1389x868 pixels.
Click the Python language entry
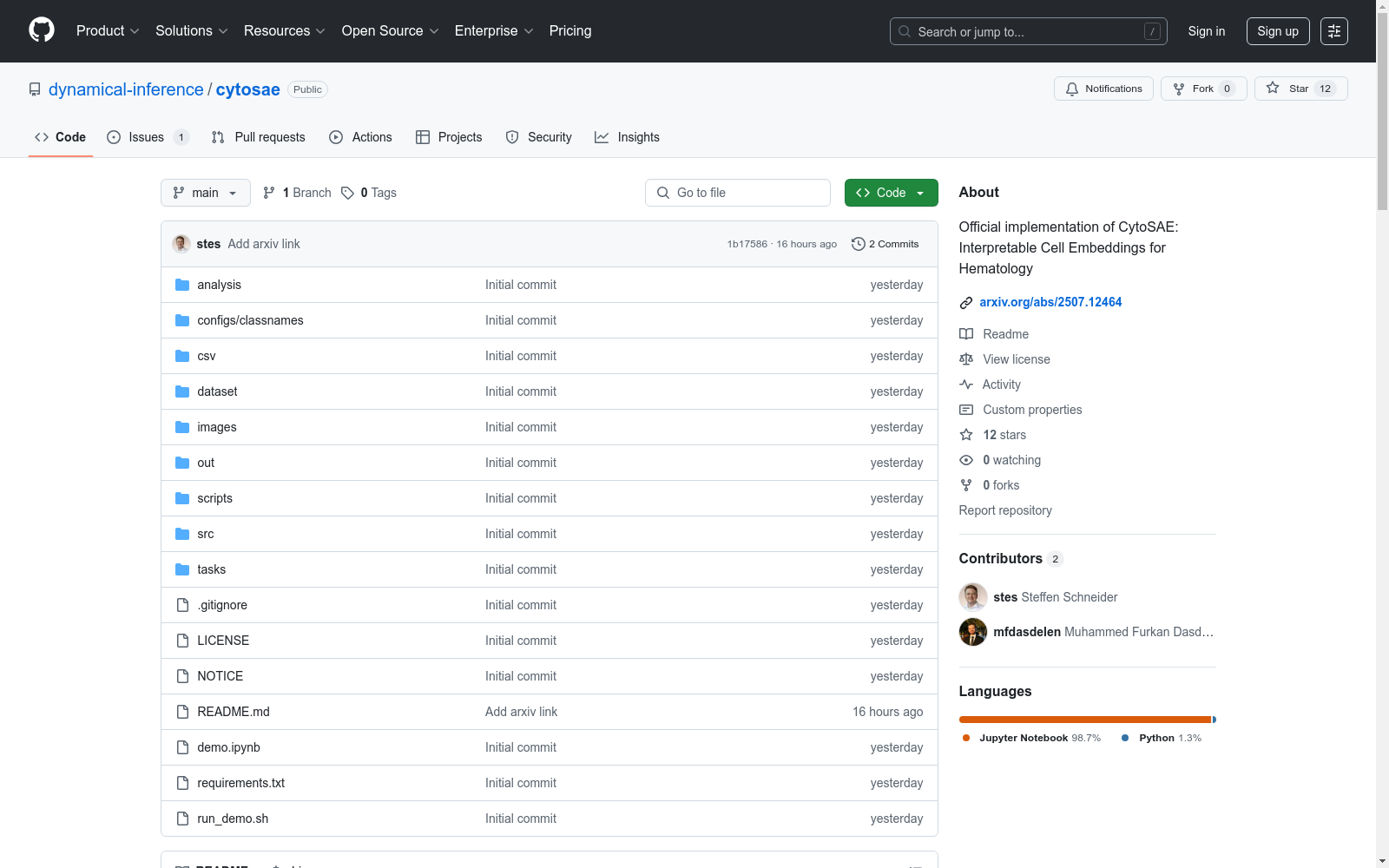1162,738
